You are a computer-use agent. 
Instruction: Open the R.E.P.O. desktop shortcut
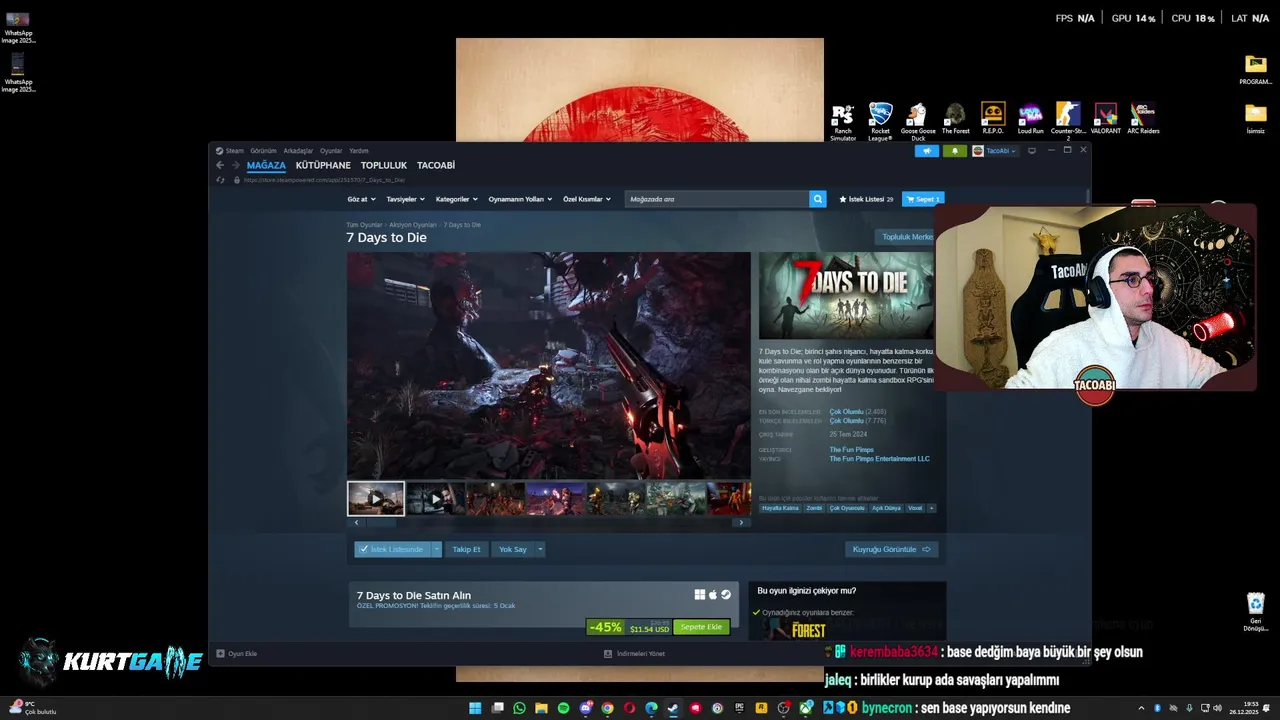click(993, 118)
